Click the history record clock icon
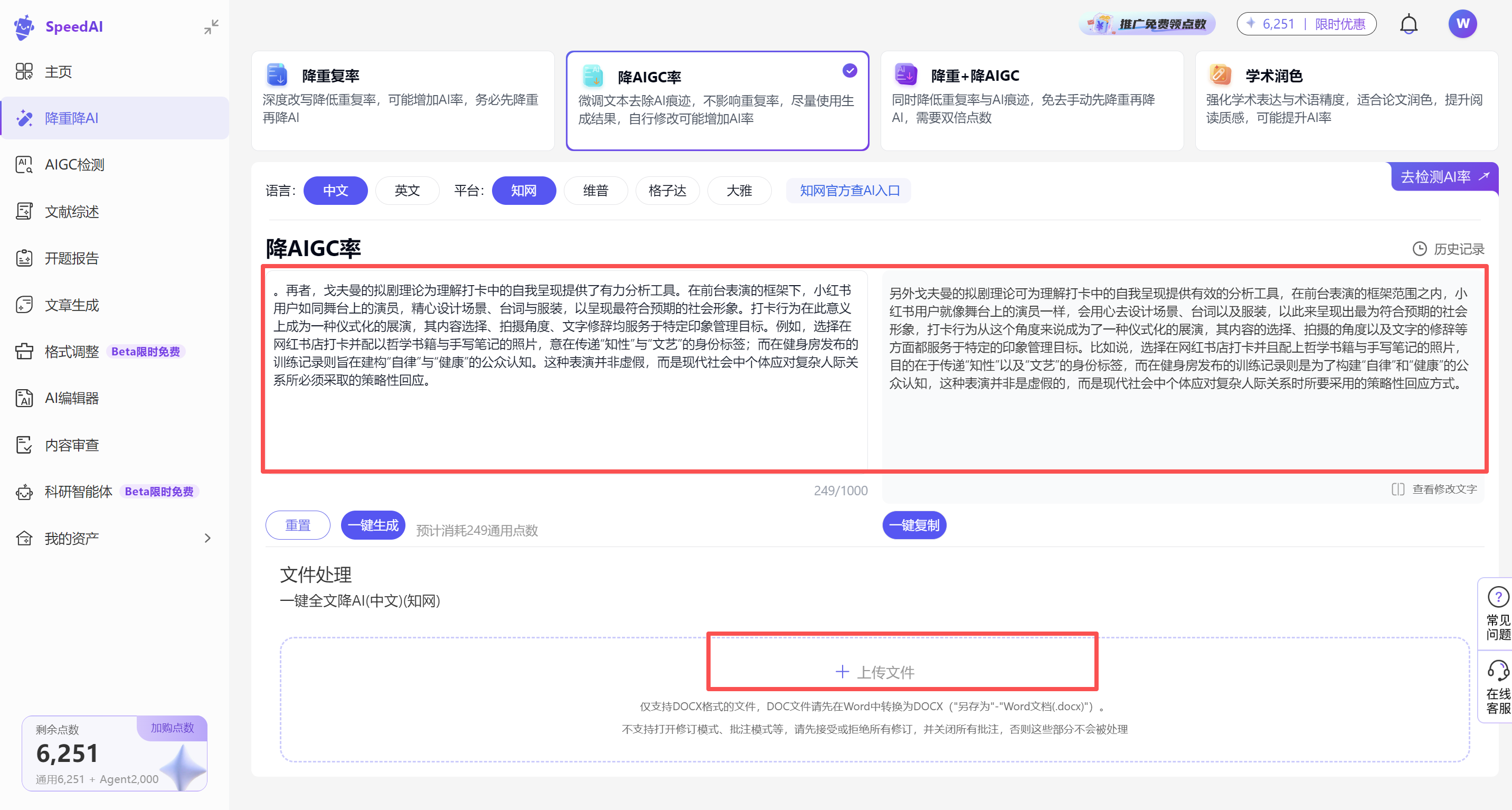Image resolution: width=1512 pixels, height=810 pixels. 1419,249
